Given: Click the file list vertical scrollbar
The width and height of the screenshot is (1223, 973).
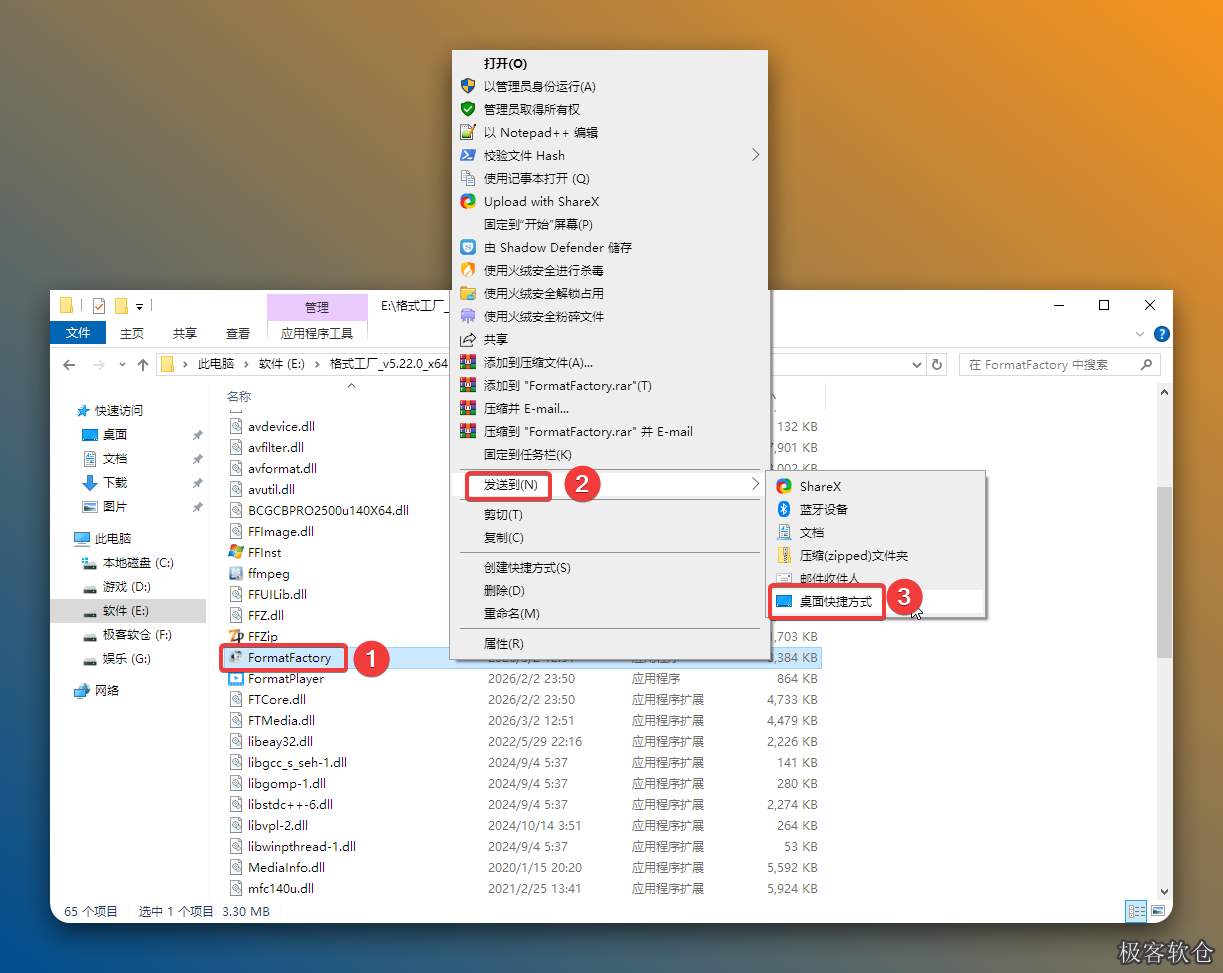Looking at the screenshot, I should pyautogui.click(x=1164, y=573).
